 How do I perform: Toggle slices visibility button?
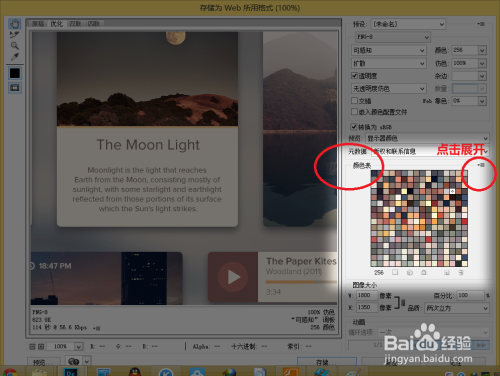click(15, 88)
